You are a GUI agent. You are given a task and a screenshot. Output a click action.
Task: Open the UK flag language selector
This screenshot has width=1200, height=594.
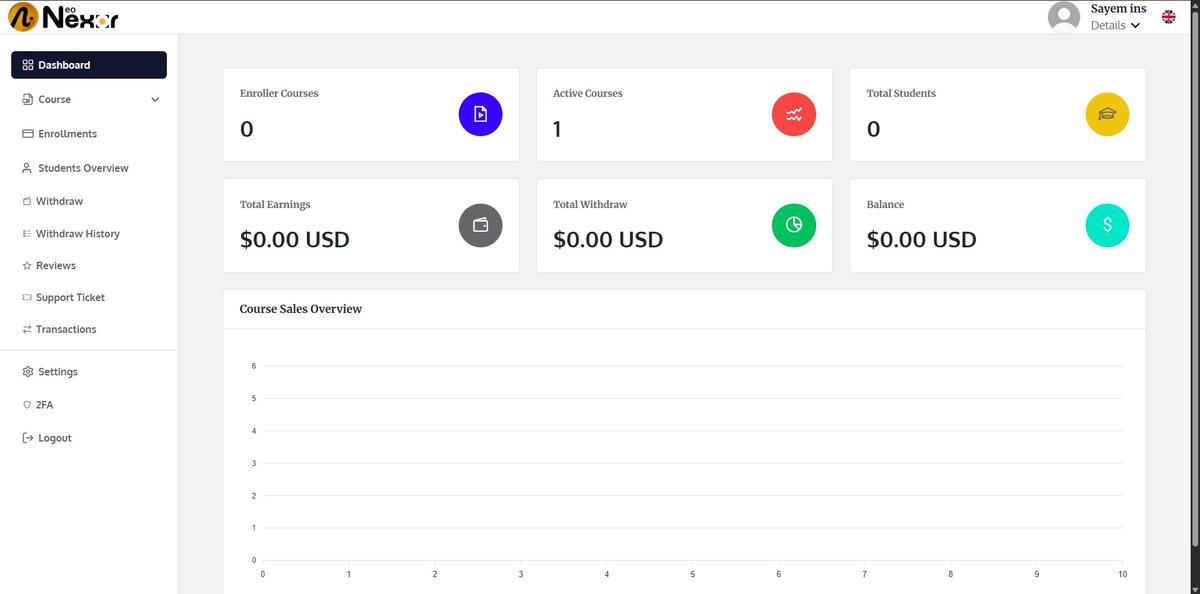point(1168,17)
